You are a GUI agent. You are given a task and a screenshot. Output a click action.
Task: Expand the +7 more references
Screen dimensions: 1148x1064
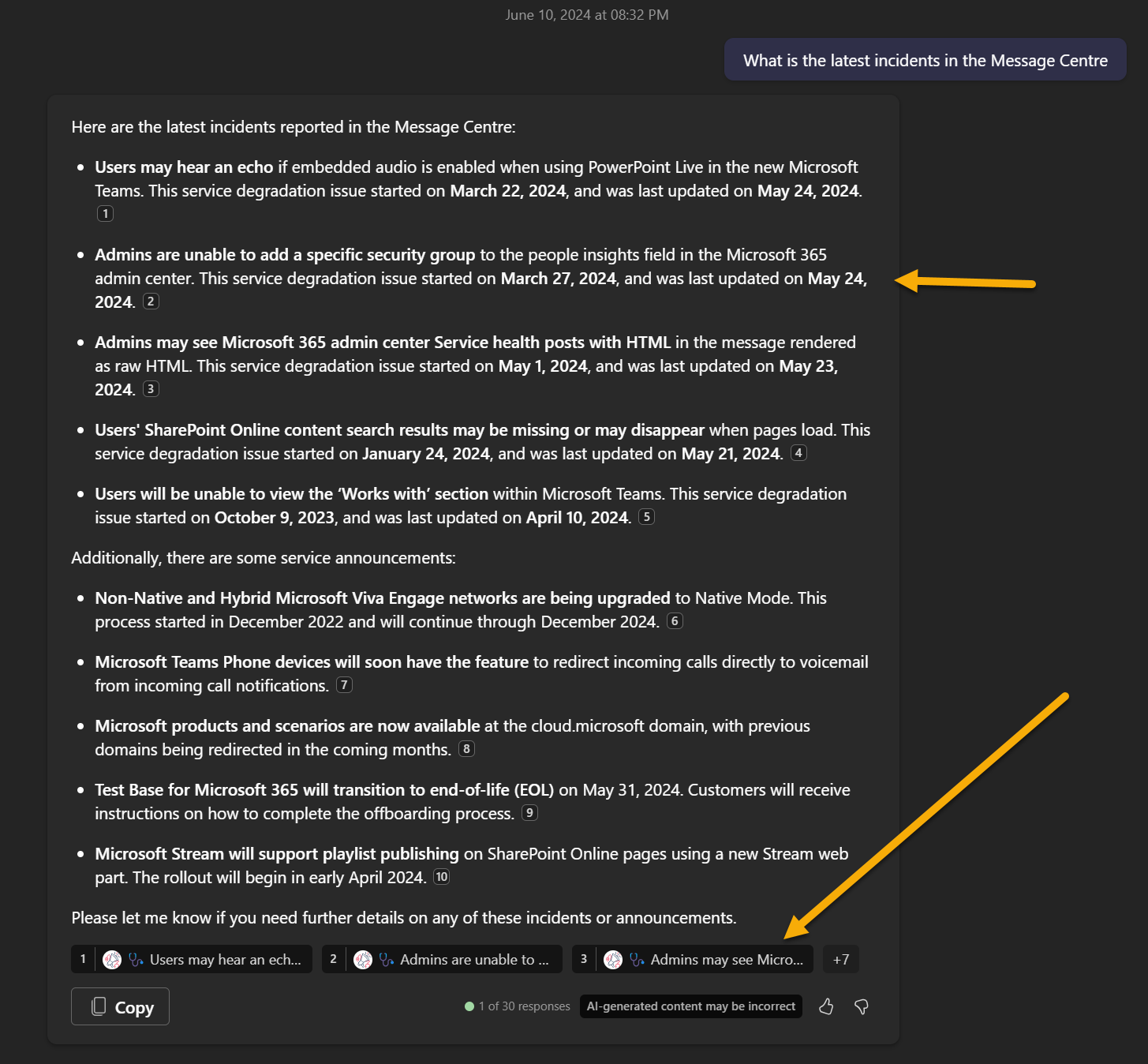[x=841, y=960]
